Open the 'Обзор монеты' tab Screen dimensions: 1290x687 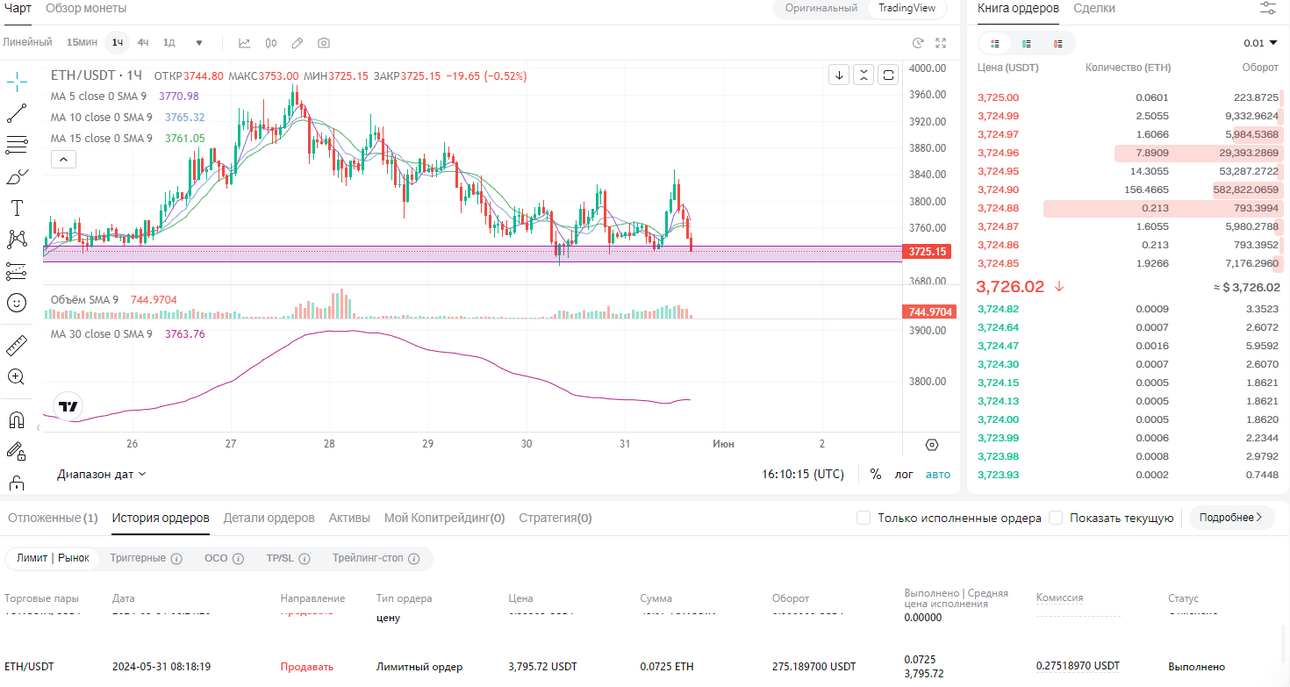[86, 8]
